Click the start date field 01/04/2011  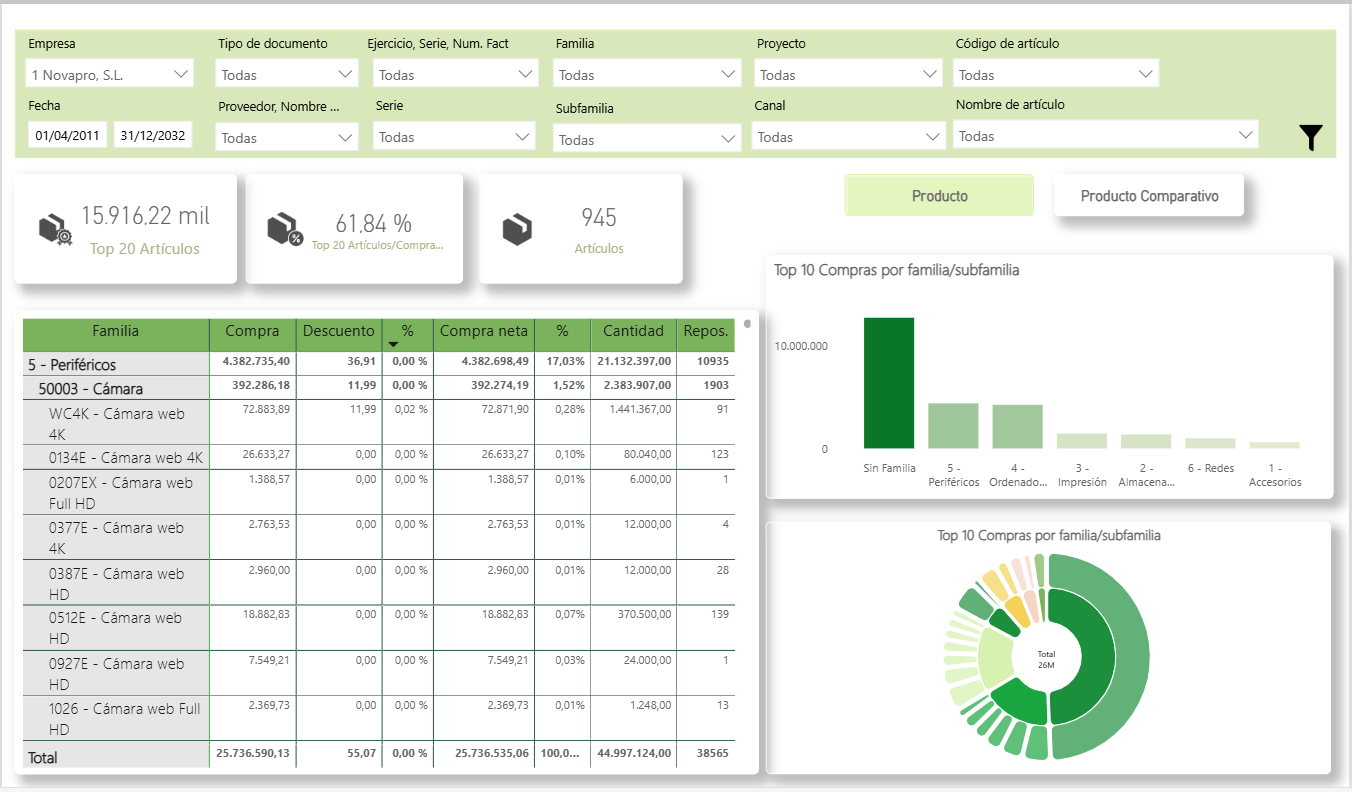pyautogui.click(x=67, y=136)
